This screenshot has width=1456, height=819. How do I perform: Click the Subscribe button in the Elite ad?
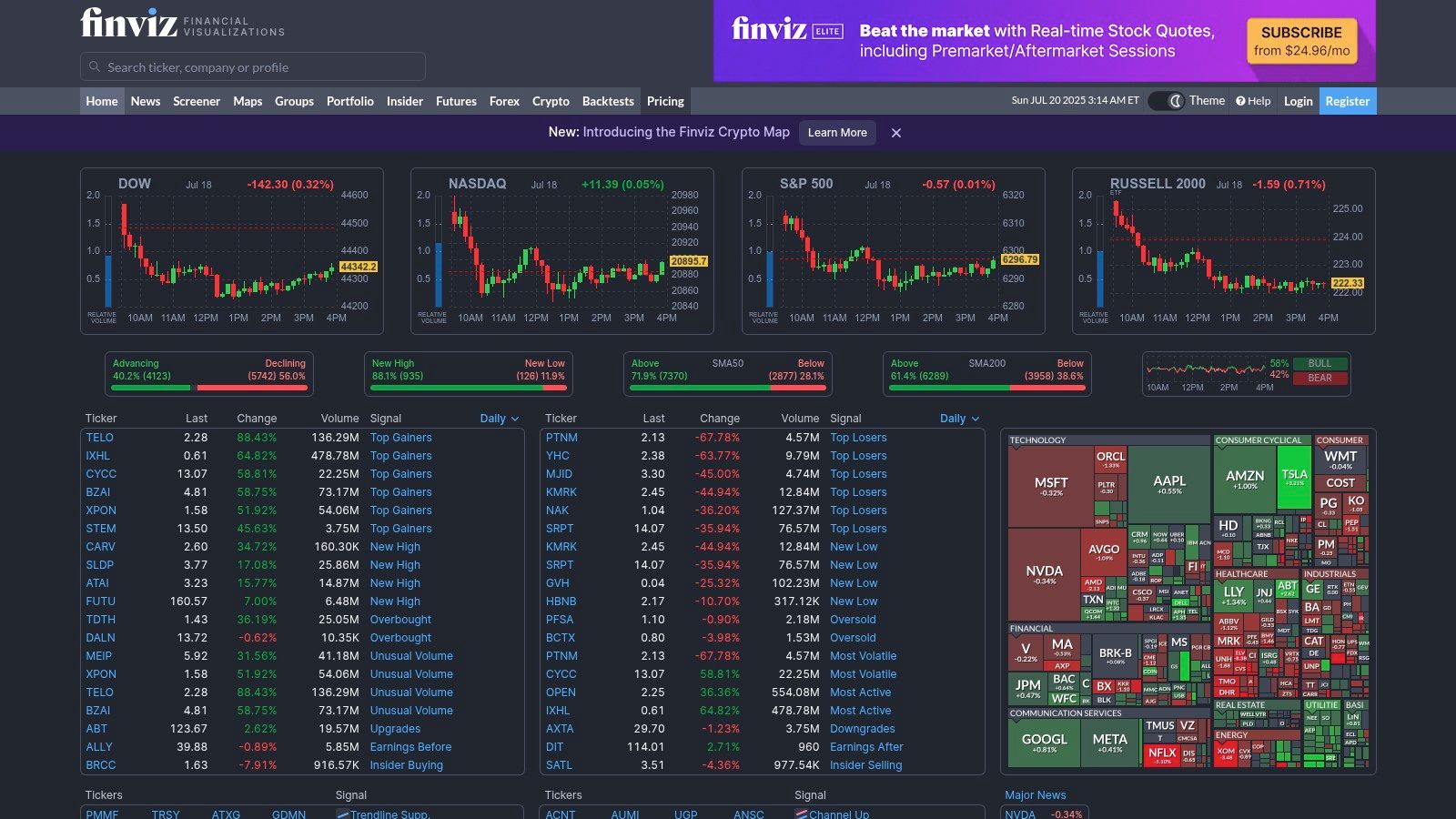coord(1301,41)
